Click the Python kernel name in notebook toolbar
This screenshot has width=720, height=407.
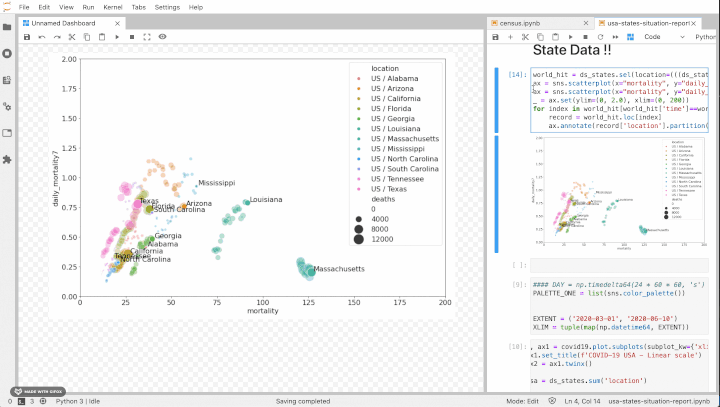[x=705, y=37]
